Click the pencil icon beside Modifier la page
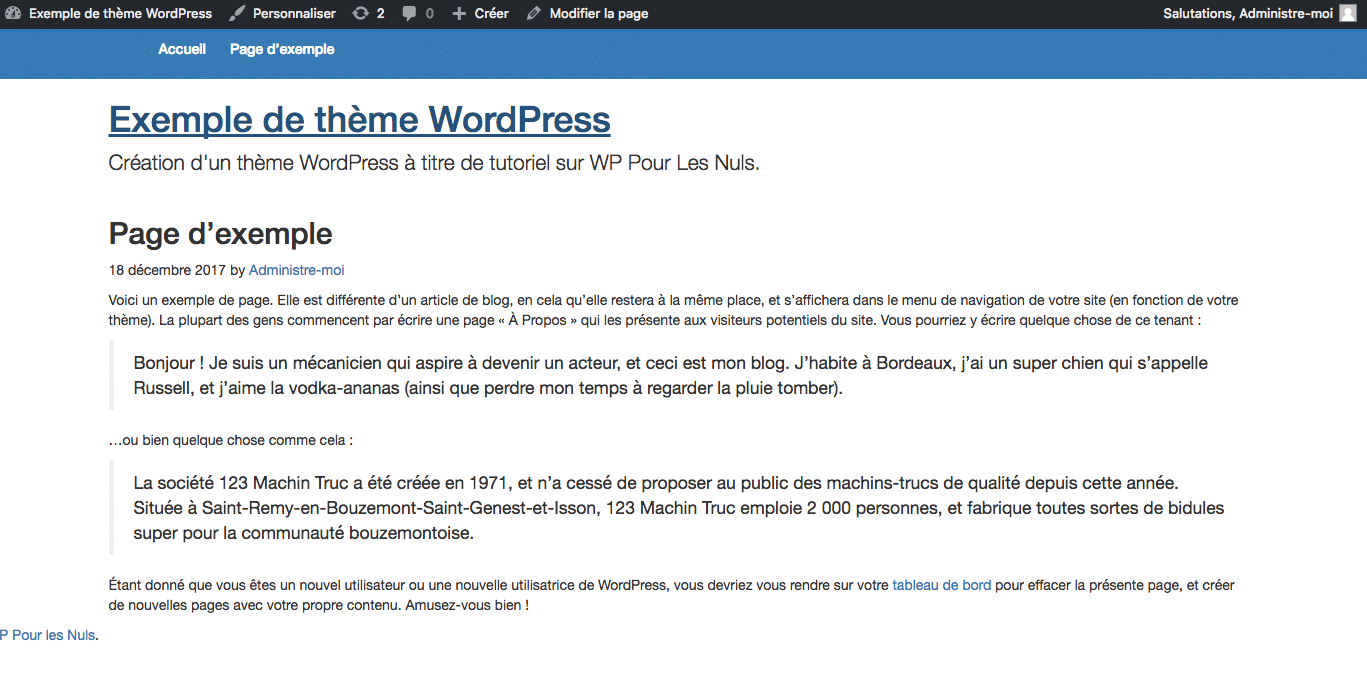 click(533, 14)
